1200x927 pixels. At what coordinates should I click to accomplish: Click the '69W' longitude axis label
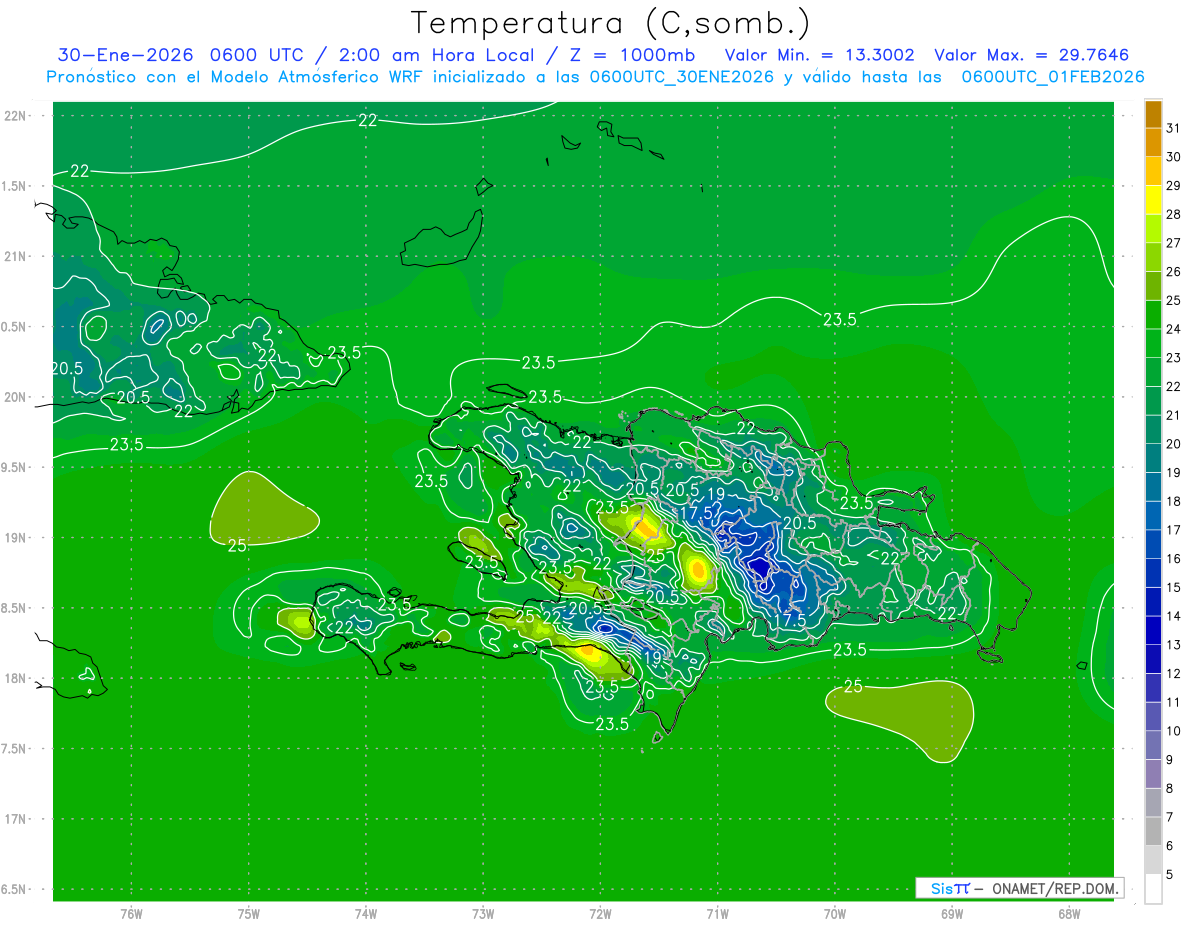pyautogui.click(x=952, y=913)
